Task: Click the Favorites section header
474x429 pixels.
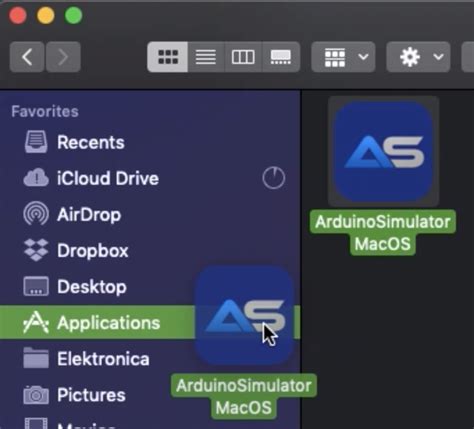Action: (45, 111)
